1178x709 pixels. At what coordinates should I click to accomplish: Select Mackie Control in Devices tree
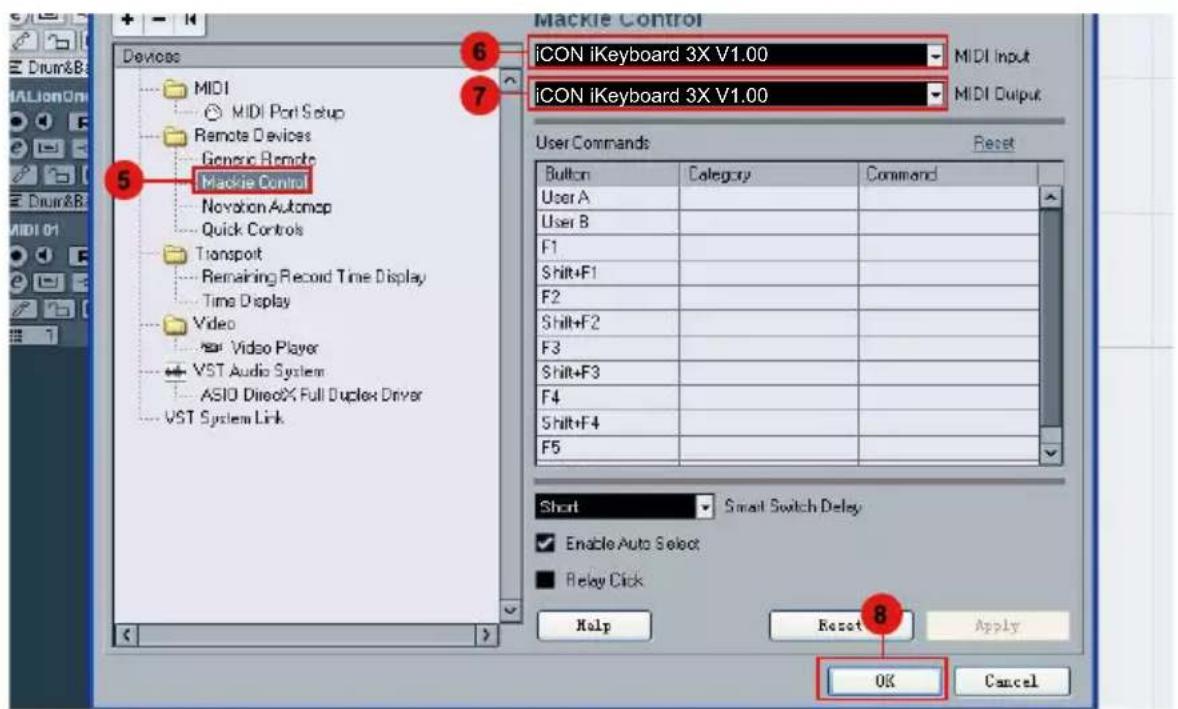(x=253, y=182)
